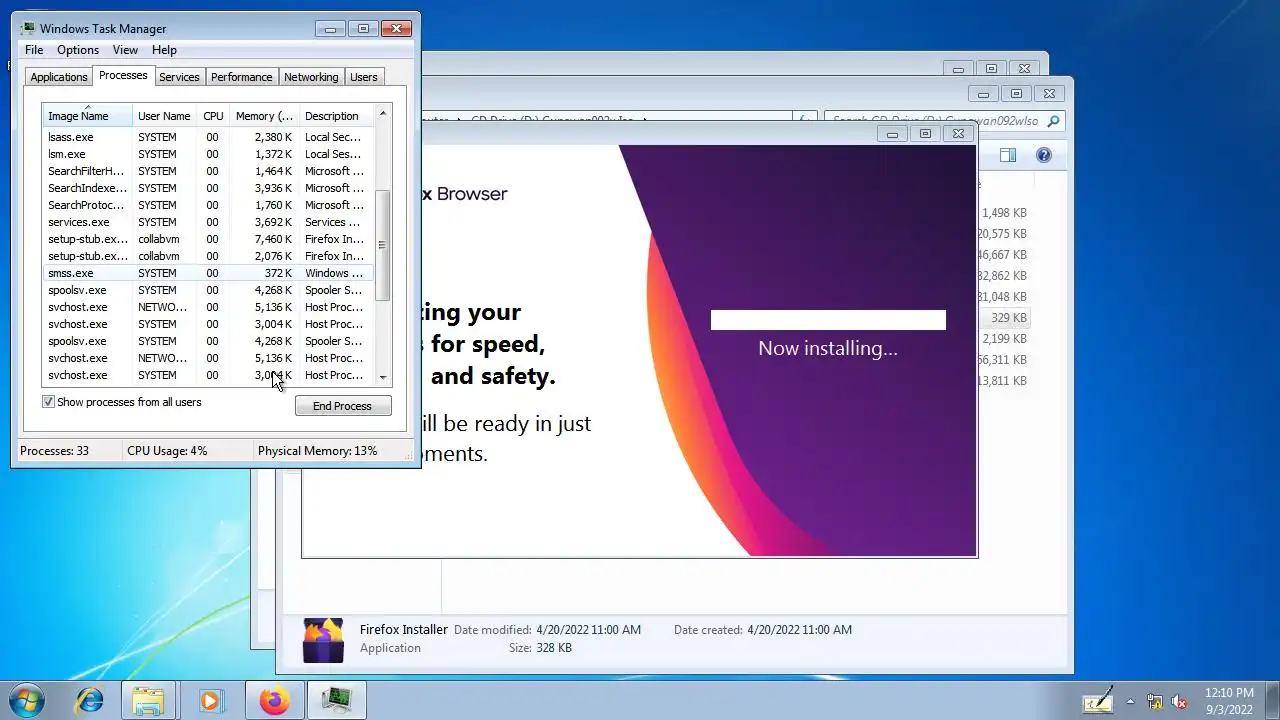
Task: Show hidden system tray icons
Action: click(x=1131, y=702)
